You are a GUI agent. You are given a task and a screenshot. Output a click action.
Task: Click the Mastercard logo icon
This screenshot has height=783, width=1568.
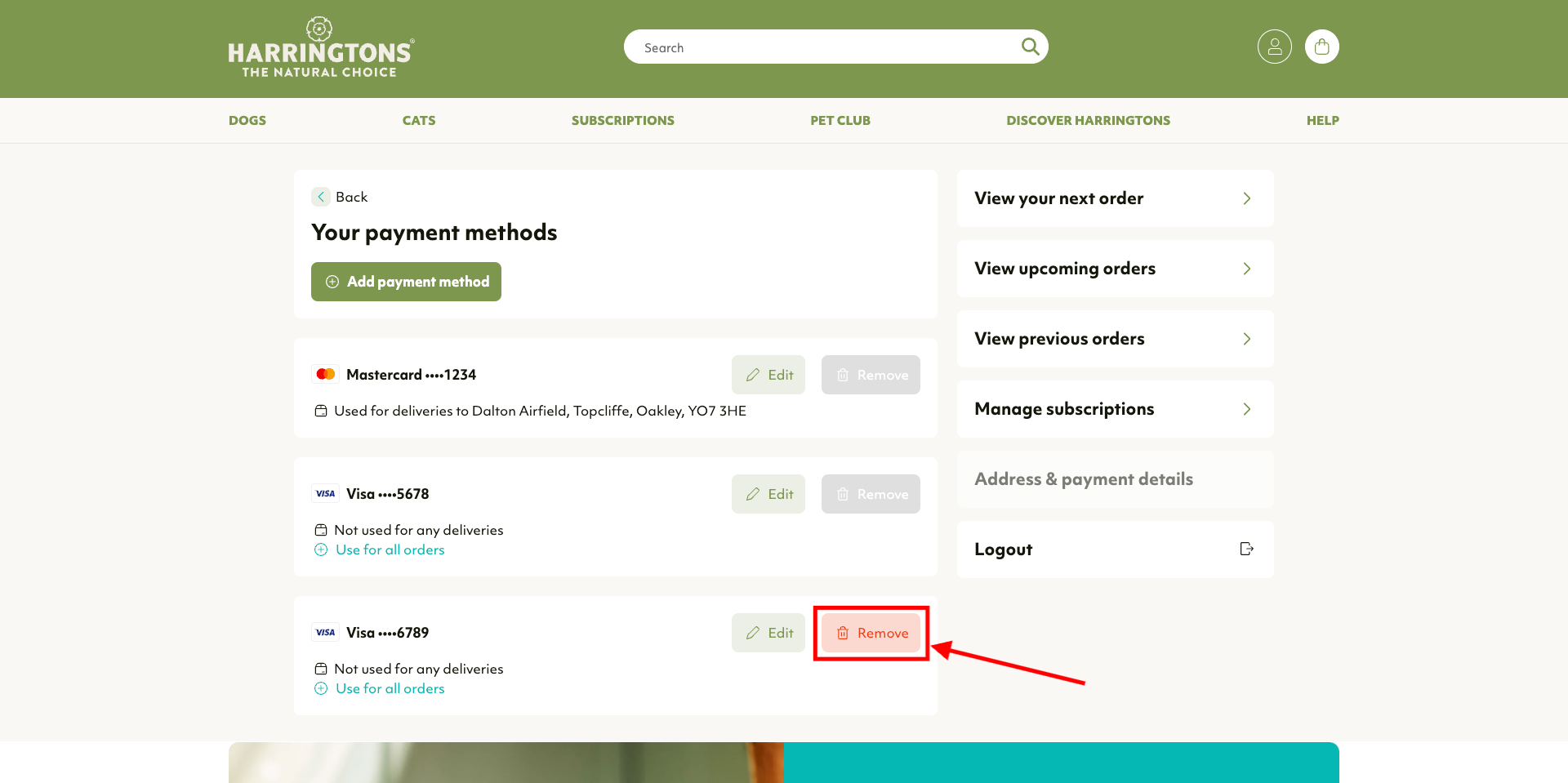tap(325, 374)
